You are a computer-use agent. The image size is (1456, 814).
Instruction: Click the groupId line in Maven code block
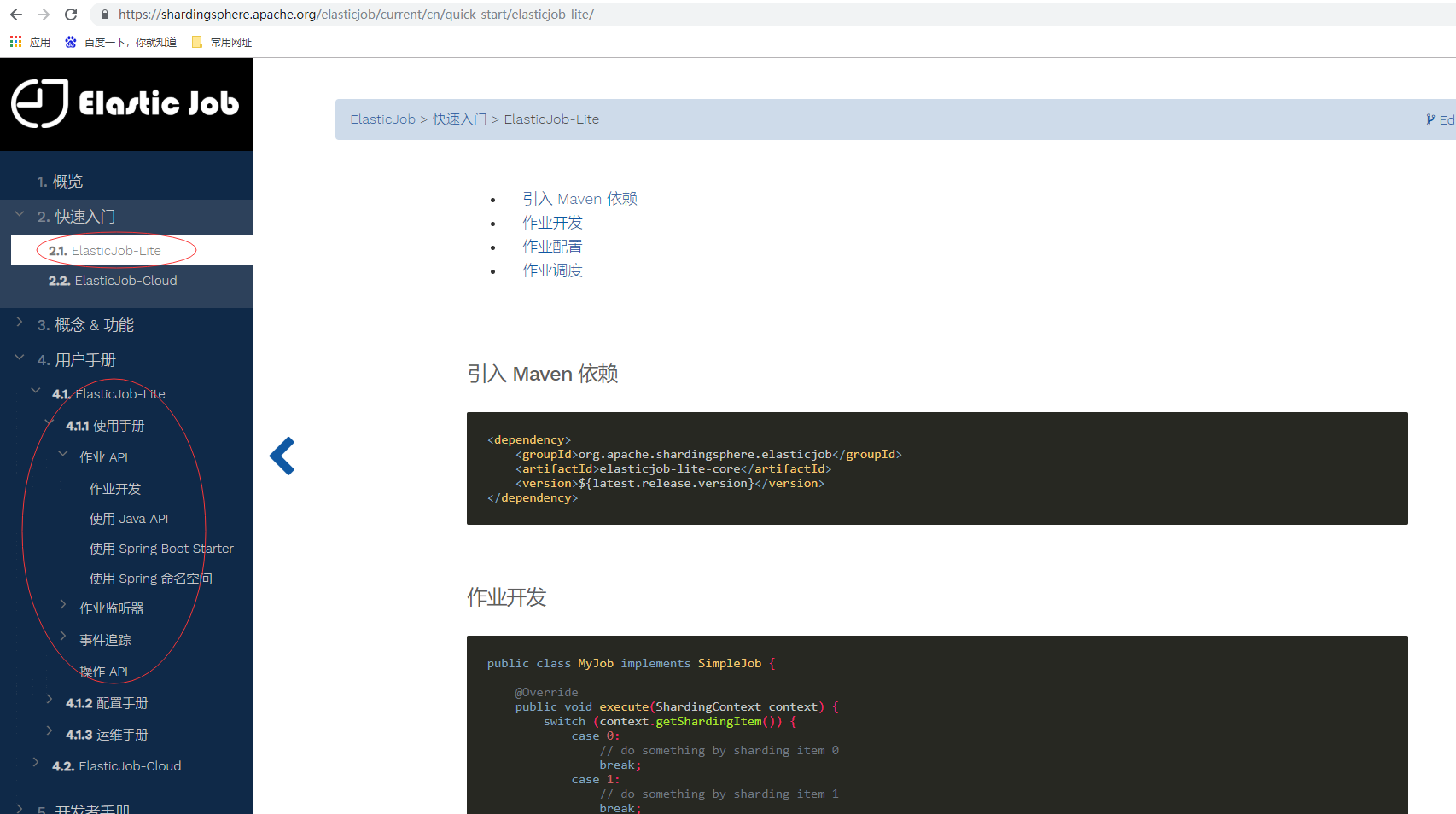(708, 454)
